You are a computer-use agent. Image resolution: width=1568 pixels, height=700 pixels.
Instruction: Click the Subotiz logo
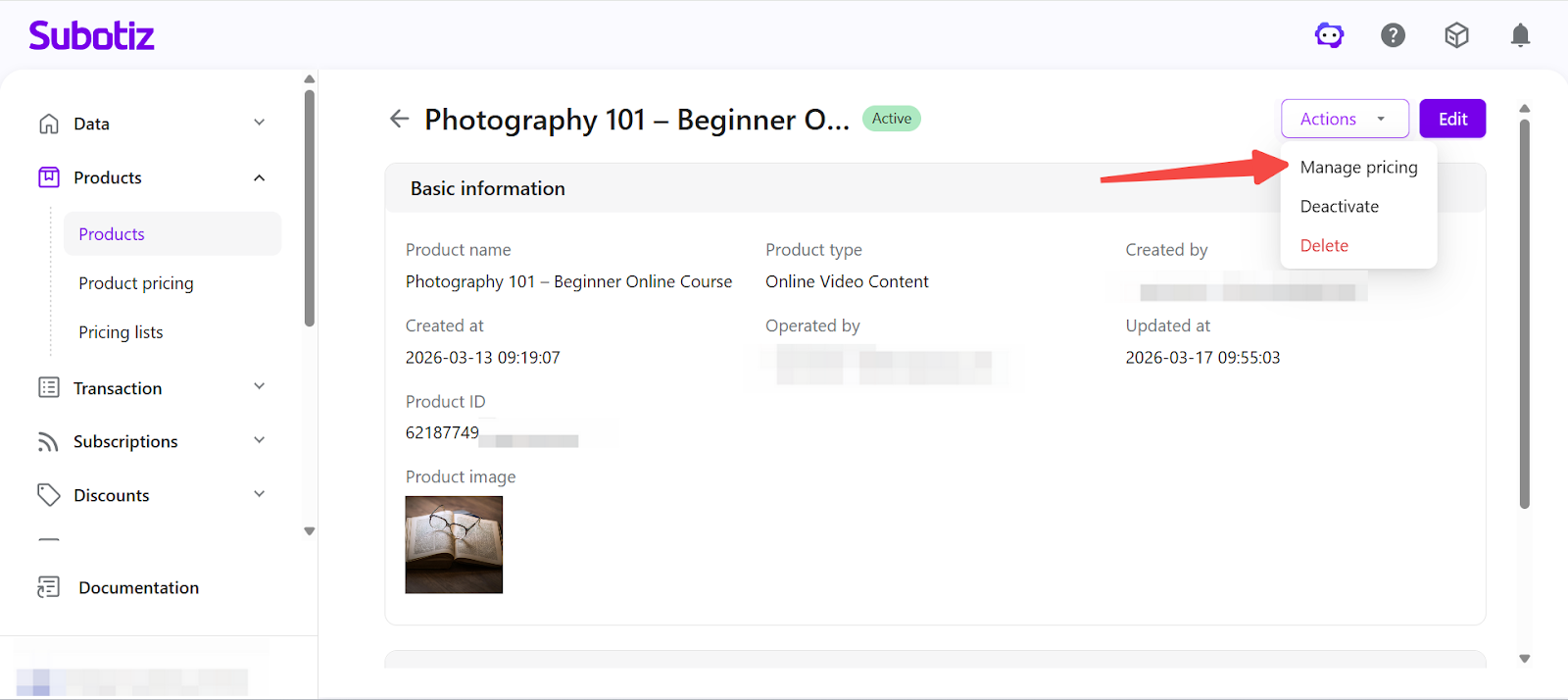(91, 36)
